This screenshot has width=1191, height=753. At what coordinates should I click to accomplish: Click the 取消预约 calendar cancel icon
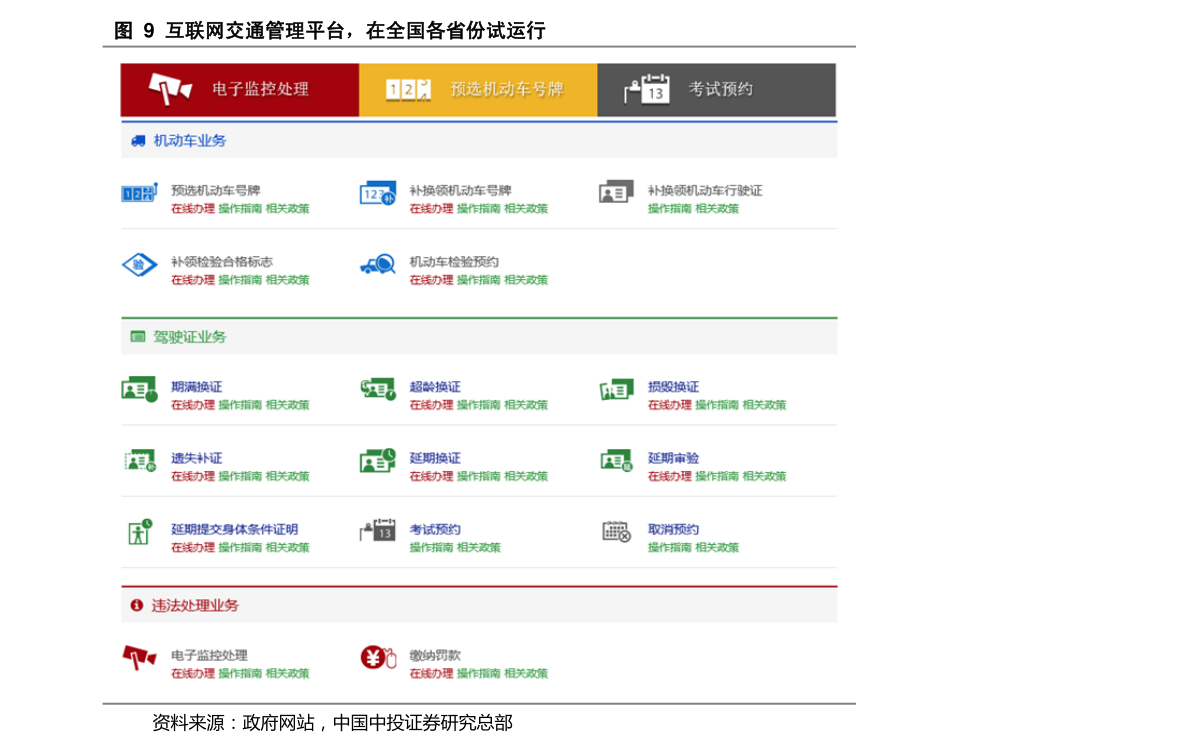pos(616,531)
